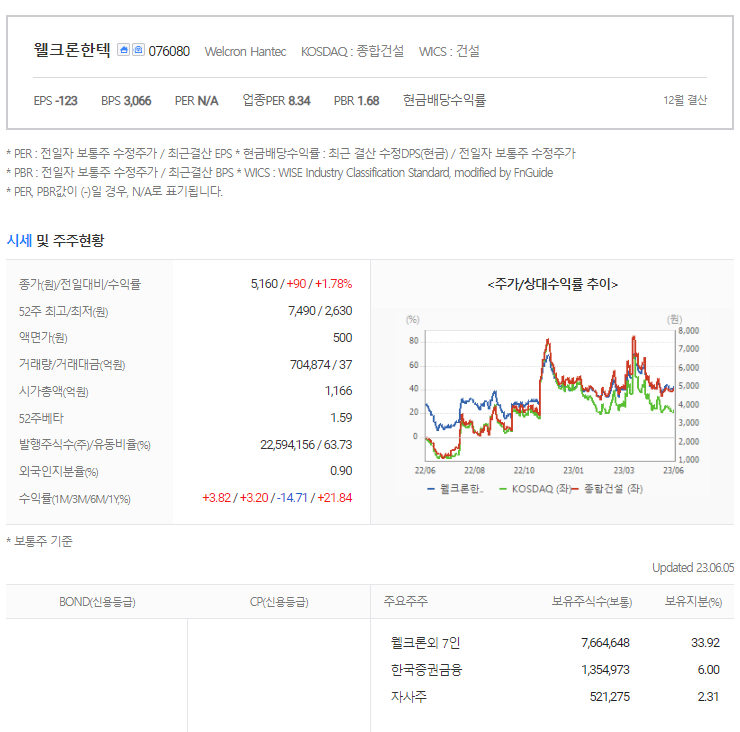
Task: Click the PER N/A value
Action: (x=196, y=101)
